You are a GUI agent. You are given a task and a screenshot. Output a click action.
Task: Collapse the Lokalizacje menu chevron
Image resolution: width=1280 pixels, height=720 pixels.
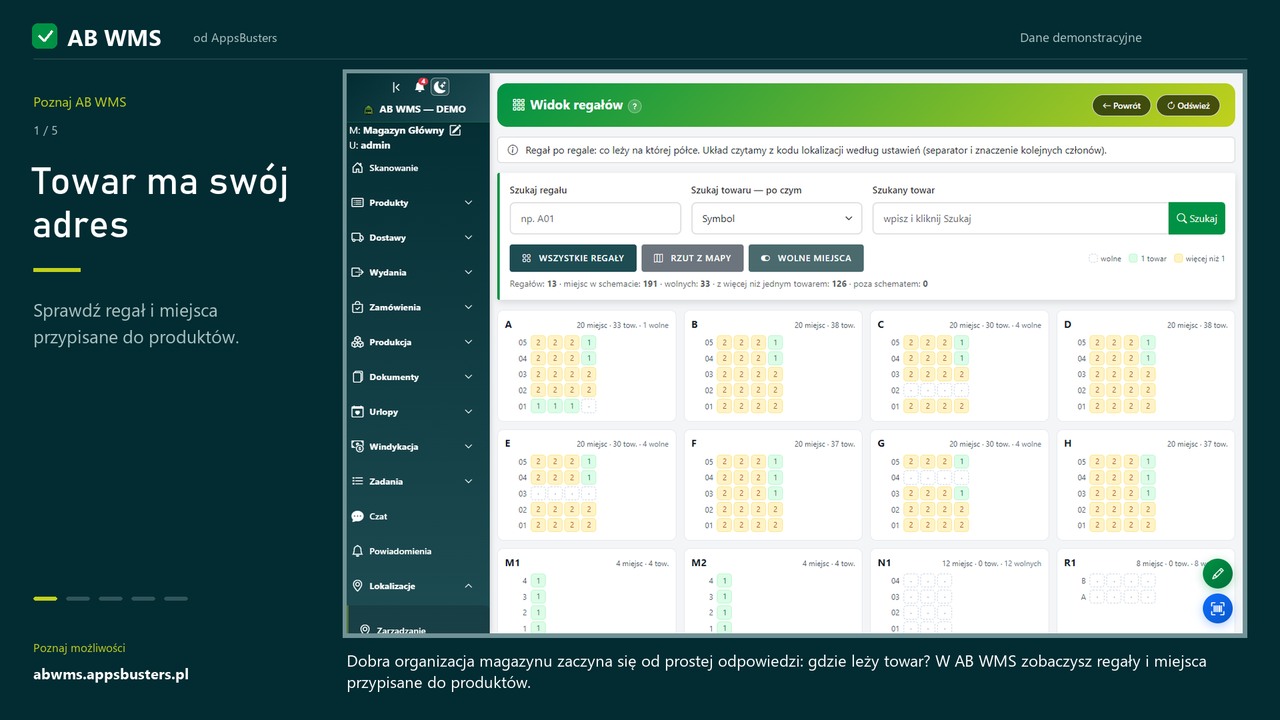[x=469, y=586]
